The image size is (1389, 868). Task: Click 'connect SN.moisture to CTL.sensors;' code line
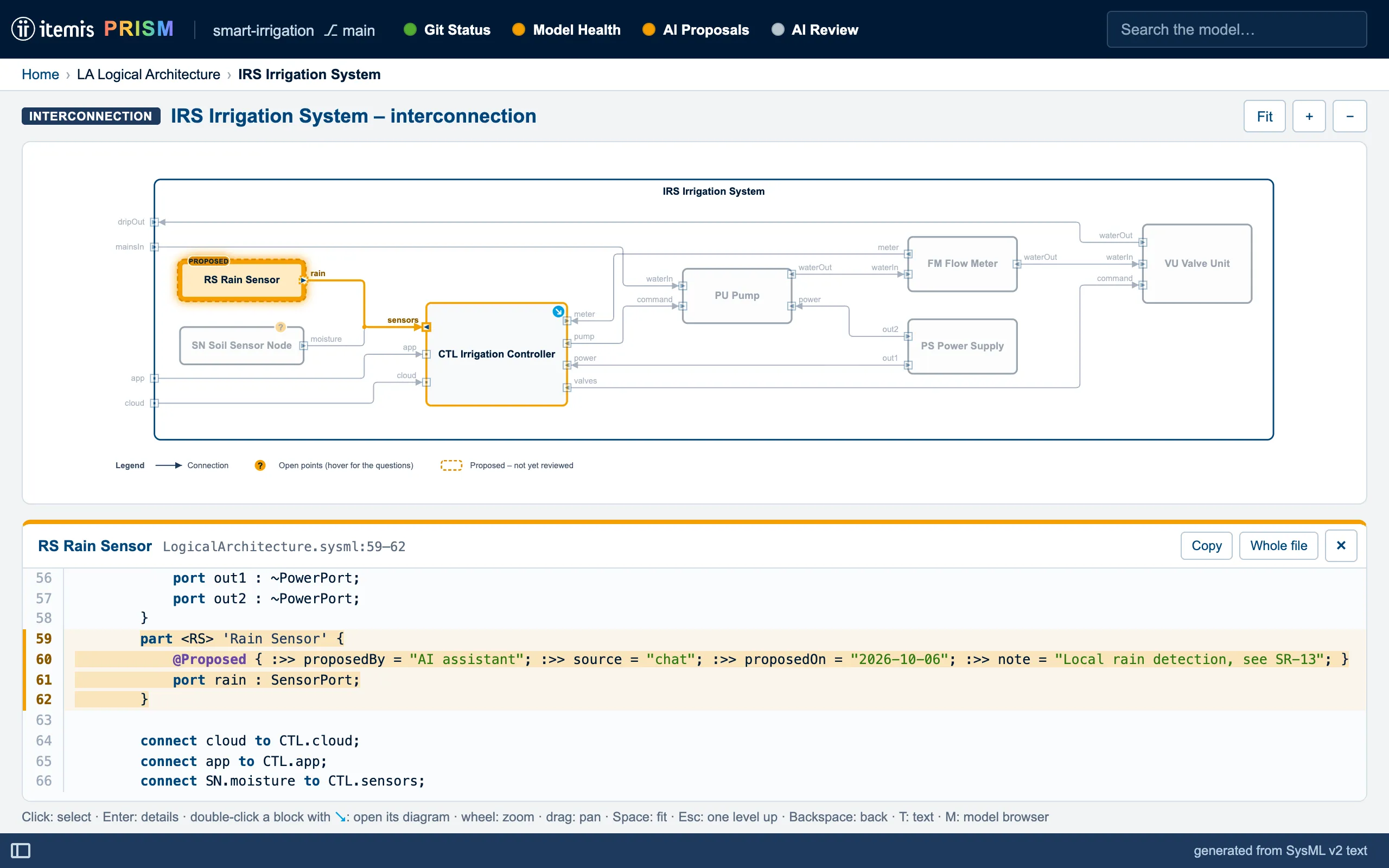click(x=283, y=781)
